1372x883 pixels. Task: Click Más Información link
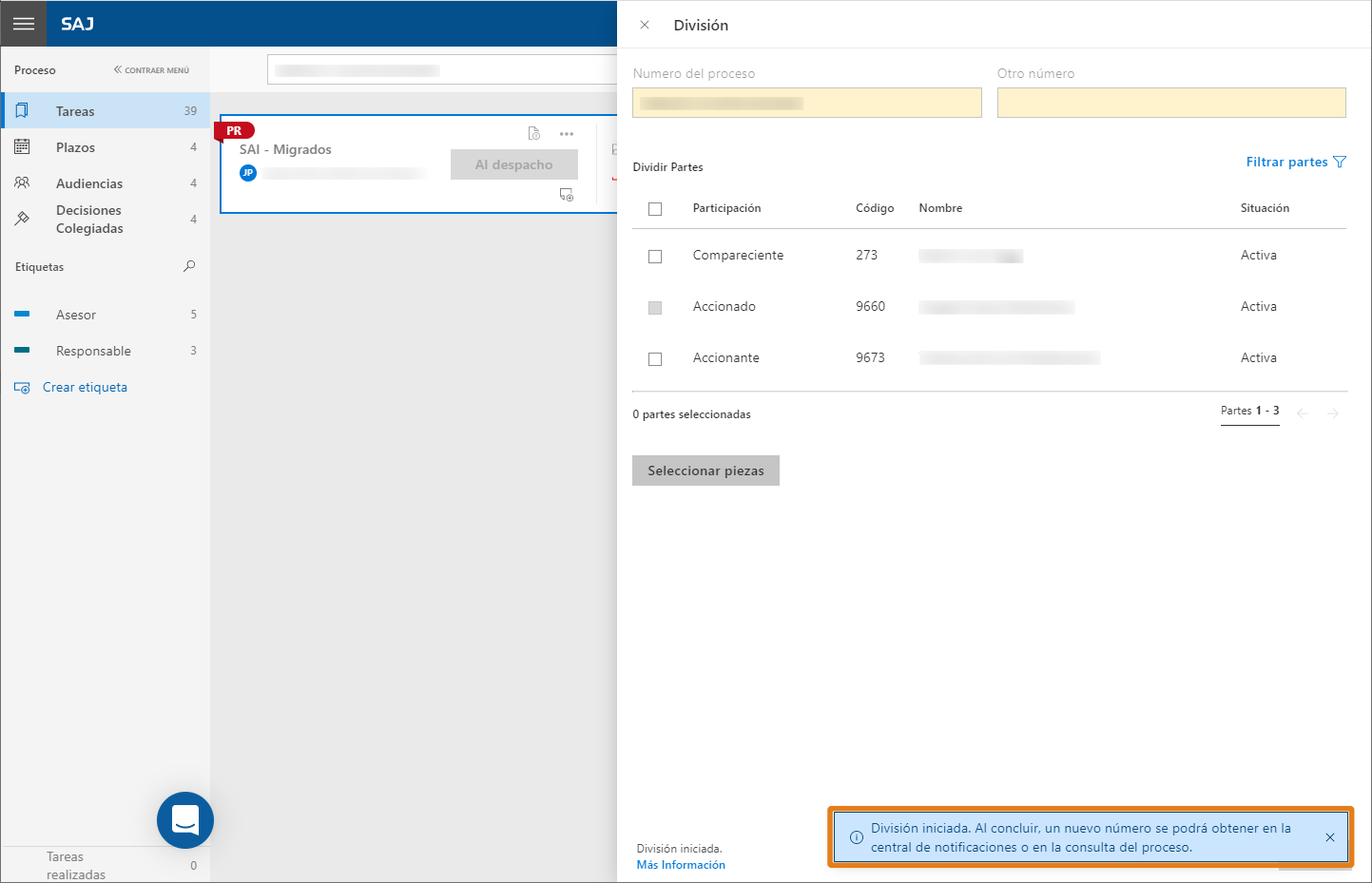point(681,865)
